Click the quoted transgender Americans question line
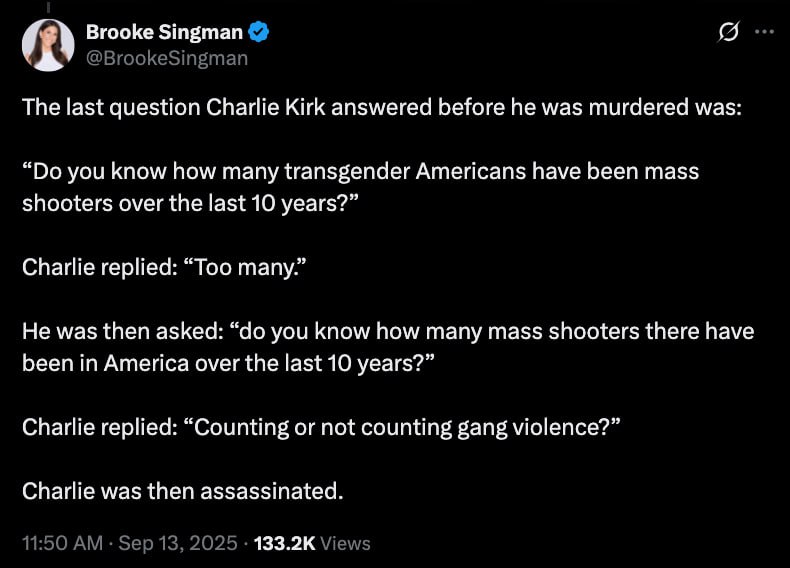 pyautogui.click(x=361, y=171)
